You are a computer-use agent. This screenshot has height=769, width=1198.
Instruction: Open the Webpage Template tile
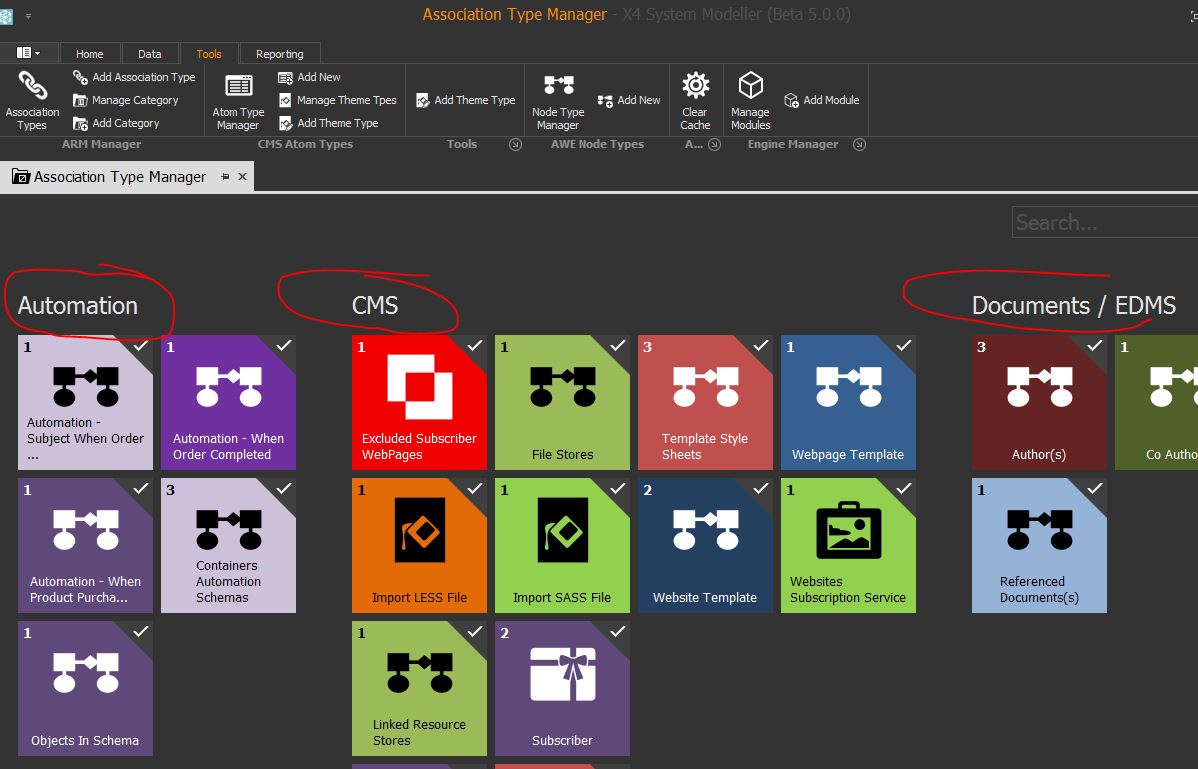(x=848, y=402)
